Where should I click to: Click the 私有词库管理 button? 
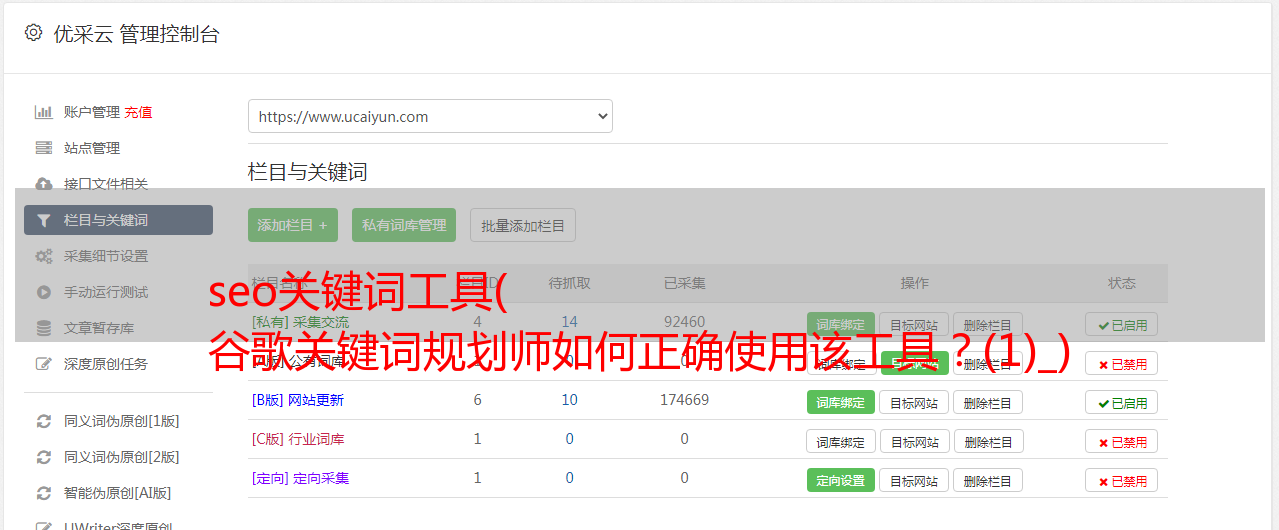[404, 225]
